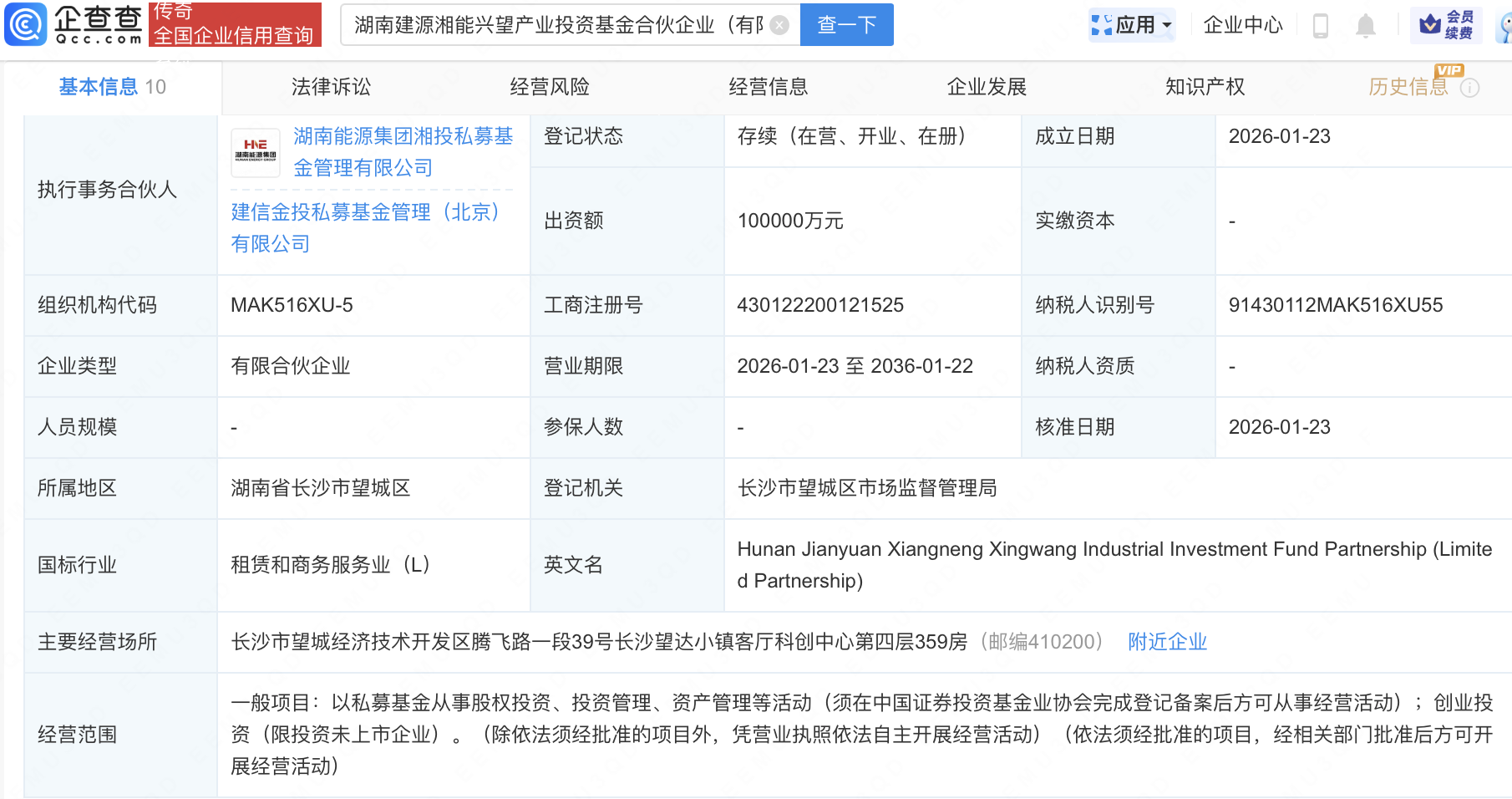The height and width of the screenshot is (799, 1512).
Task: Click the mobile app phone icon
Action: click(1321, 24)
